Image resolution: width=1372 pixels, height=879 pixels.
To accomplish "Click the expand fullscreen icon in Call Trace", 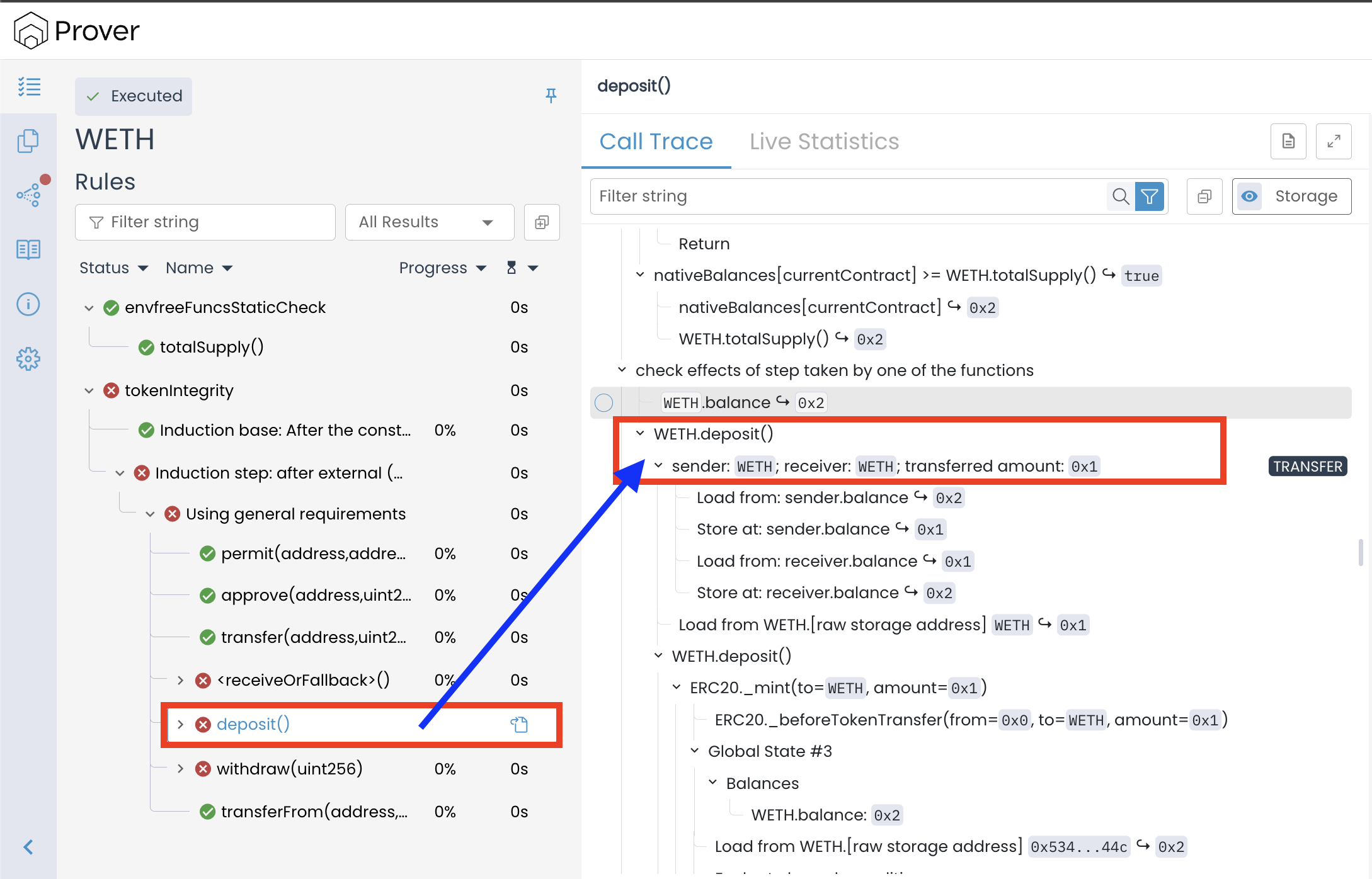I will click(1333, 142).
